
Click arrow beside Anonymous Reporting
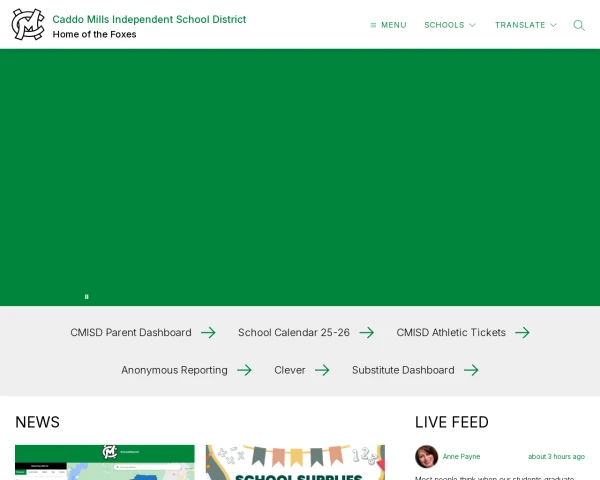point(244,370)
